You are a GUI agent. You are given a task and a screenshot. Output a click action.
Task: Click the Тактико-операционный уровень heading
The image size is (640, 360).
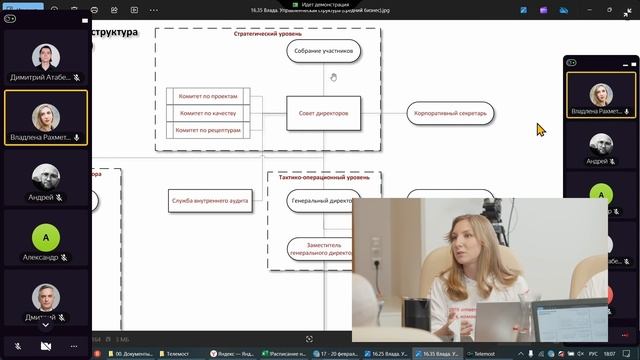pyautogui.click(x=324, y=178)
